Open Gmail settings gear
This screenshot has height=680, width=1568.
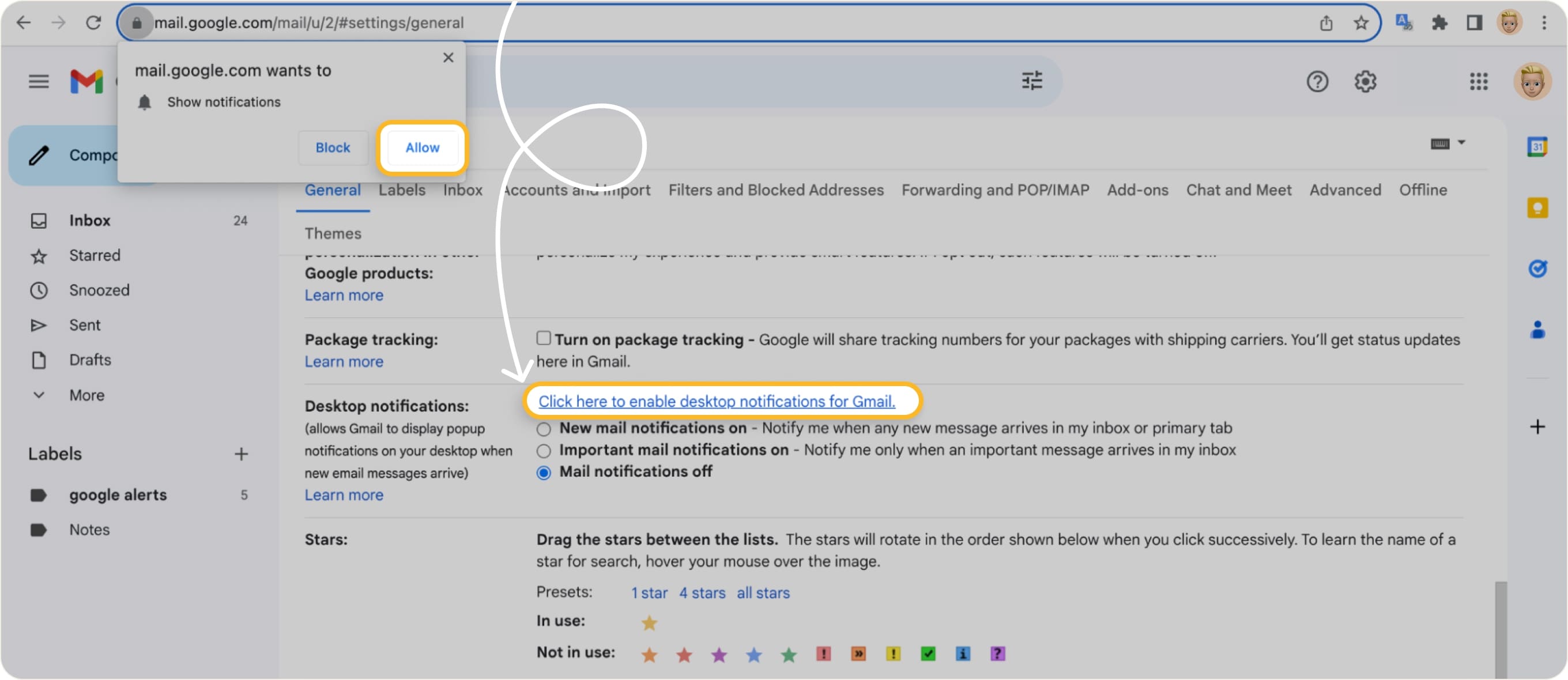tap(1365, 81)
